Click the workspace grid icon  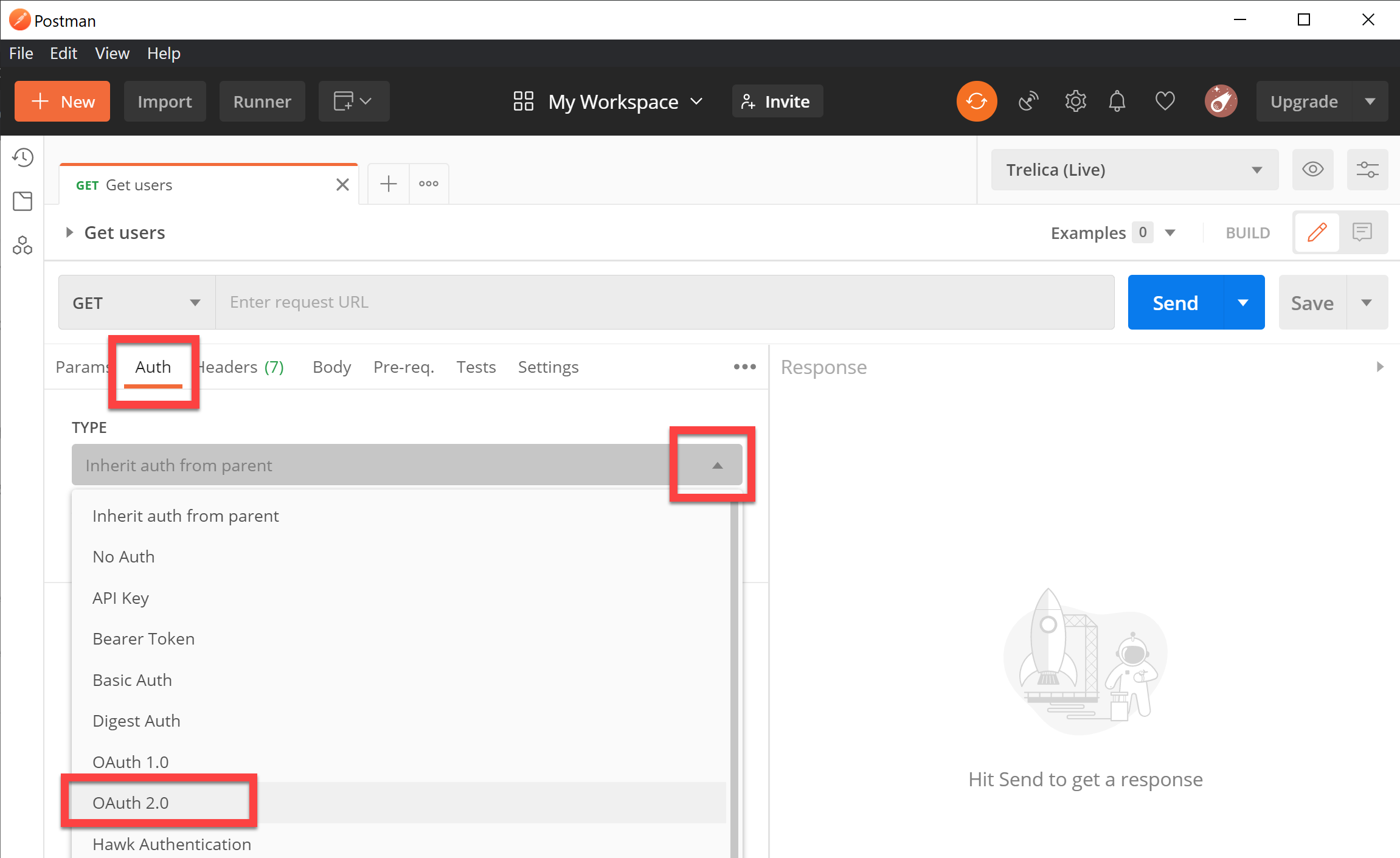[x=523, y=101]
